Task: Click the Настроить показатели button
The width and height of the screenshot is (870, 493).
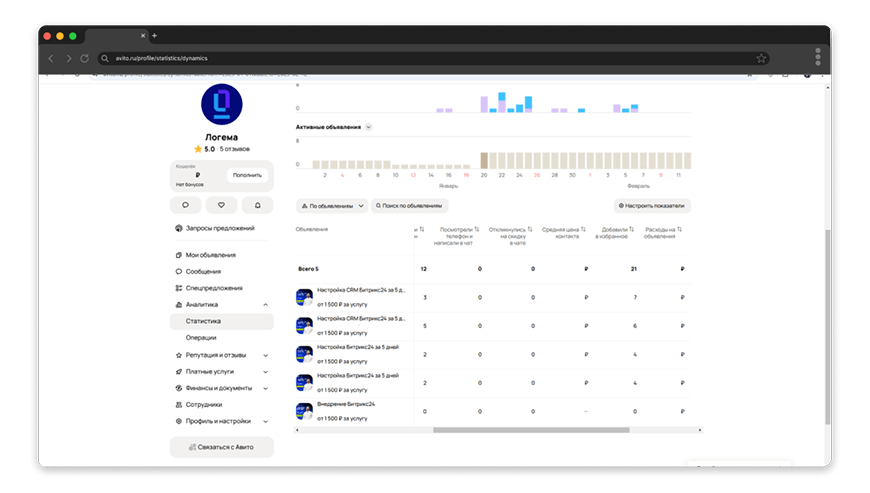Action: click(652, 206)
